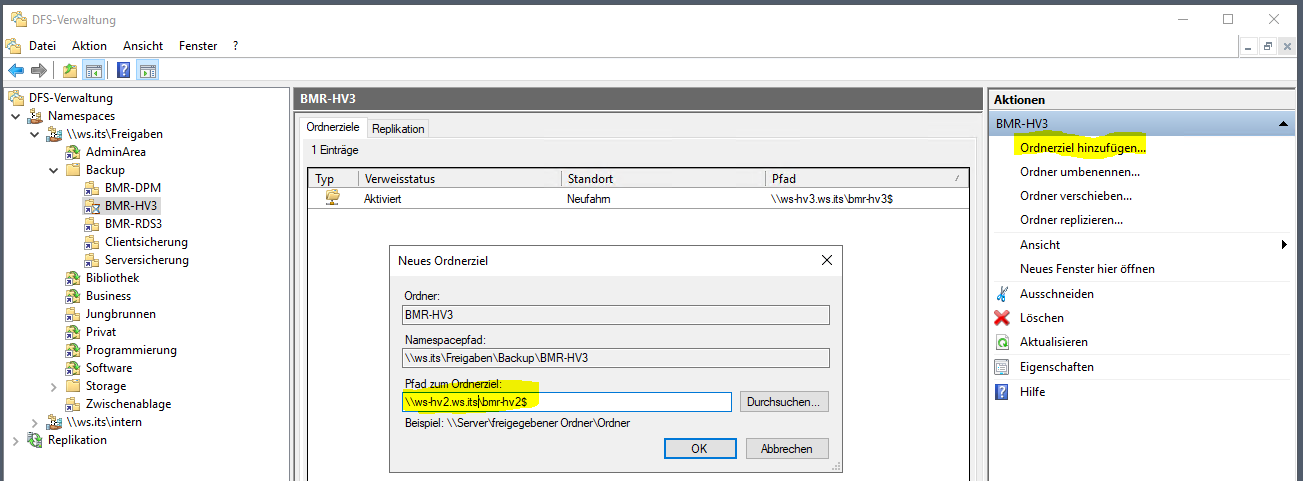Sort by the Verweisstatus column header

[x=461, y=179]
